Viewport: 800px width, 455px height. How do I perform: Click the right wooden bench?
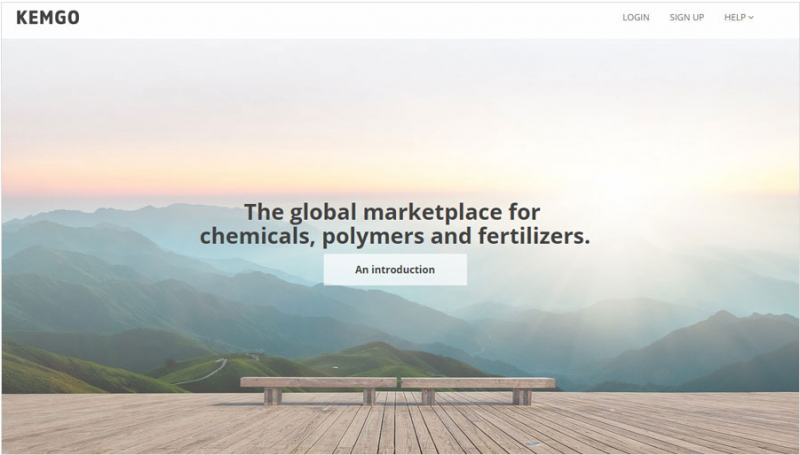pyautogui.click(x=478, y=390)
